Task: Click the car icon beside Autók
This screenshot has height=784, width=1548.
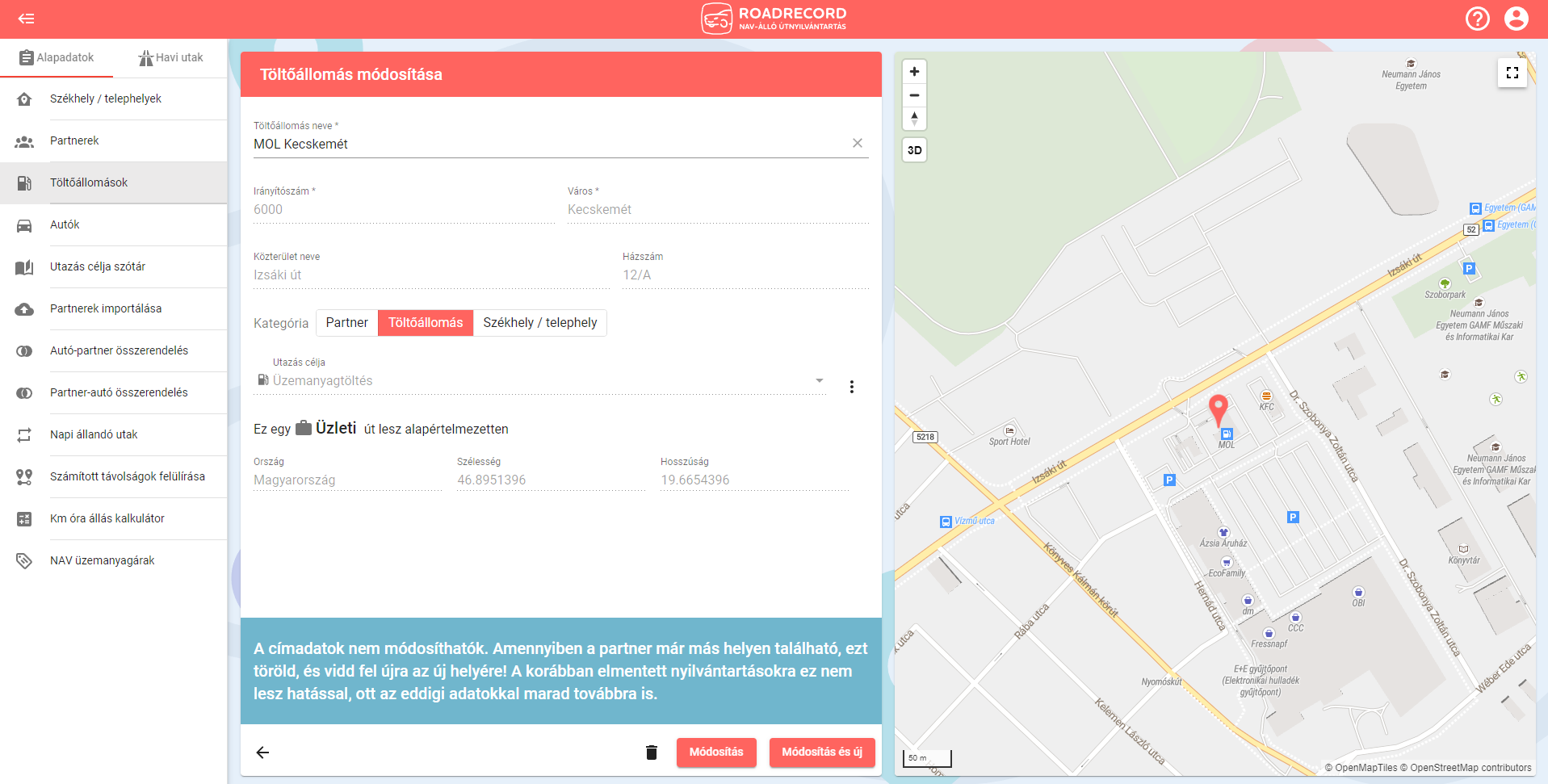Action: point(24,225)
